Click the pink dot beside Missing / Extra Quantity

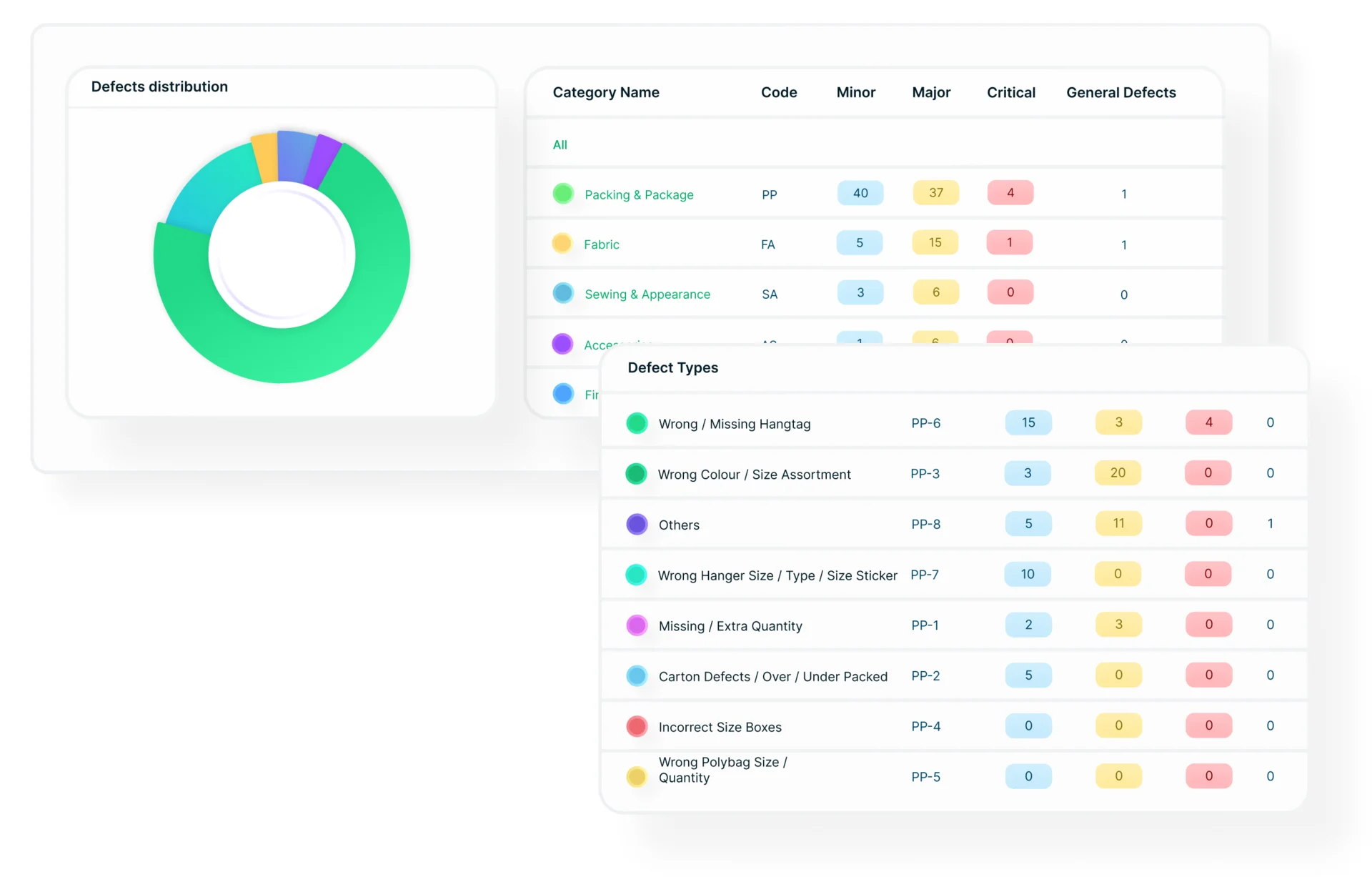tap(637, 625)
